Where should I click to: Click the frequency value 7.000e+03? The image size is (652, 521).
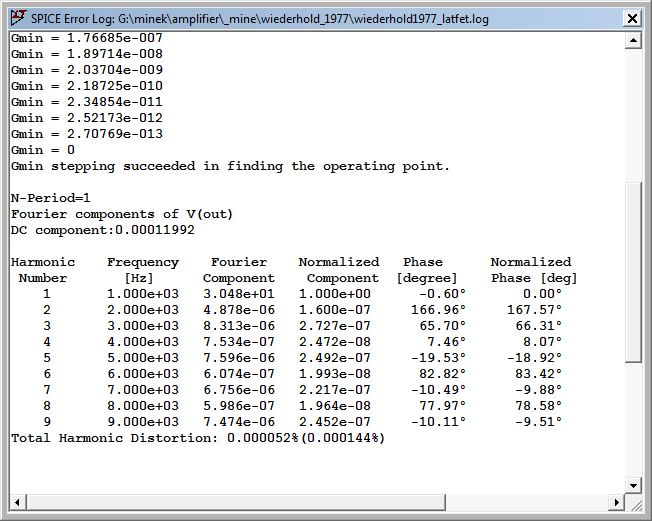pos(143,390)
